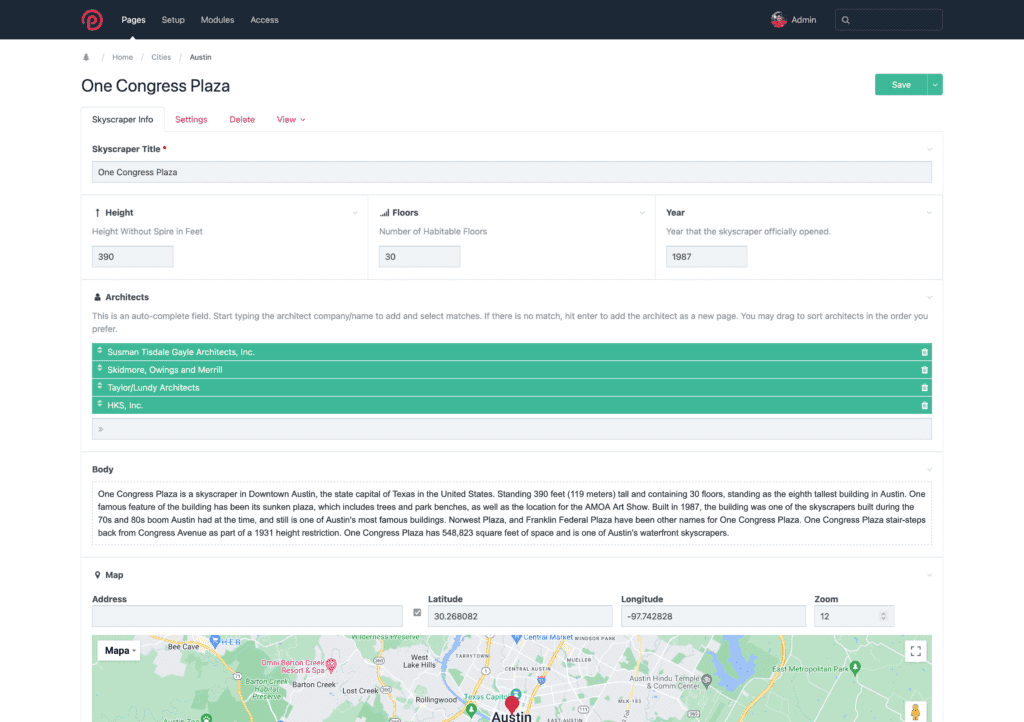Click the Save button
This screenshot has height=722, width=1024.
coord(901,85)
